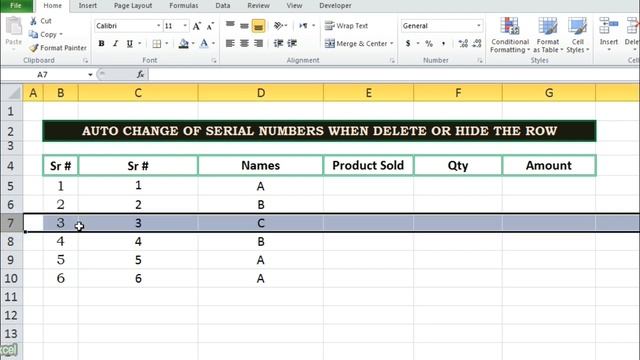Screen dimensions: 640x360
Task: Decrease font size with Shrink Font
Action: [x=210, y=26]
